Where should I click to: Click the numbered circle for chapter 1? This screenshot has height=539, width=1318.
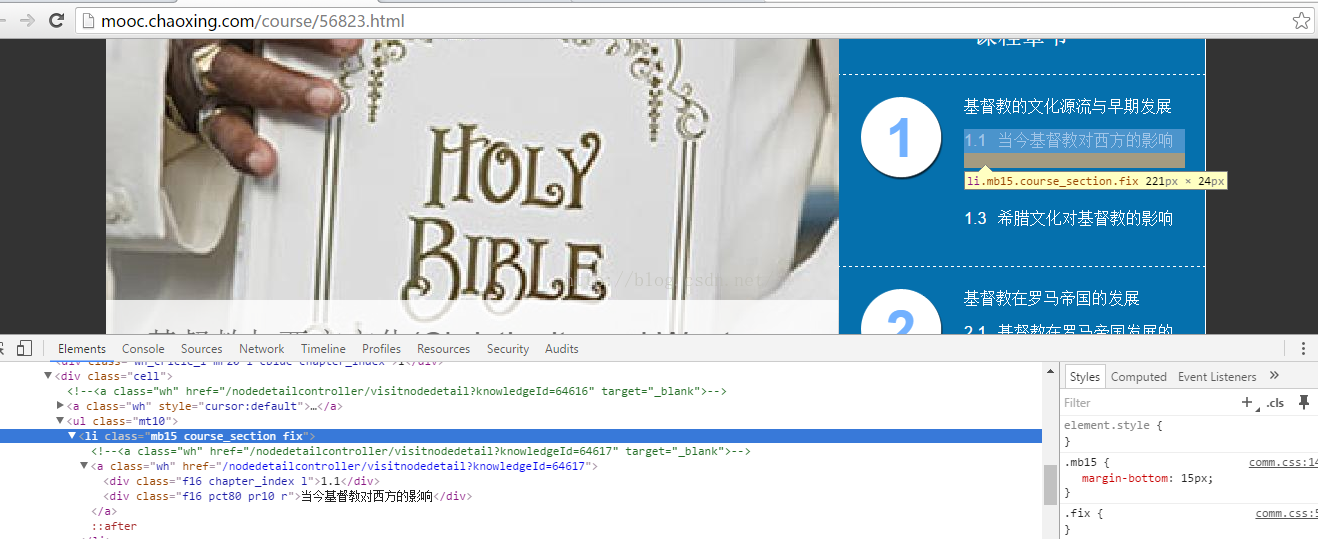coord(900,138)
